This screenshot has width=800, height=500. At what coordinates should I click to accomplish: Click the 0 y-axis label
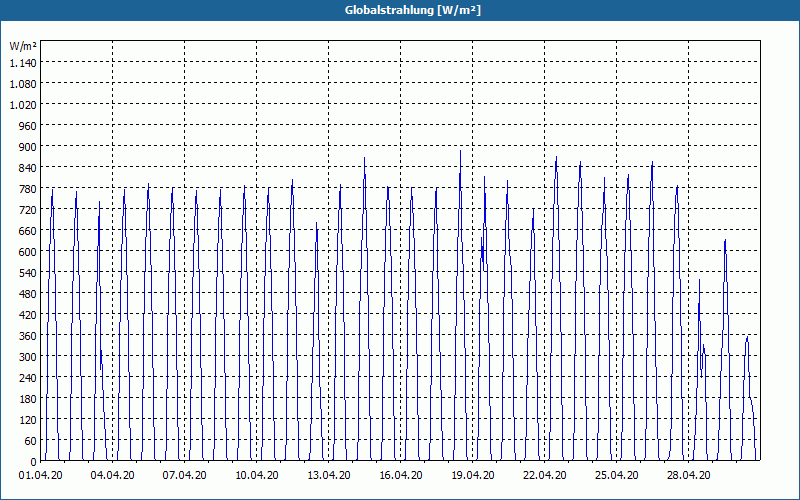(x=34, y=462)
